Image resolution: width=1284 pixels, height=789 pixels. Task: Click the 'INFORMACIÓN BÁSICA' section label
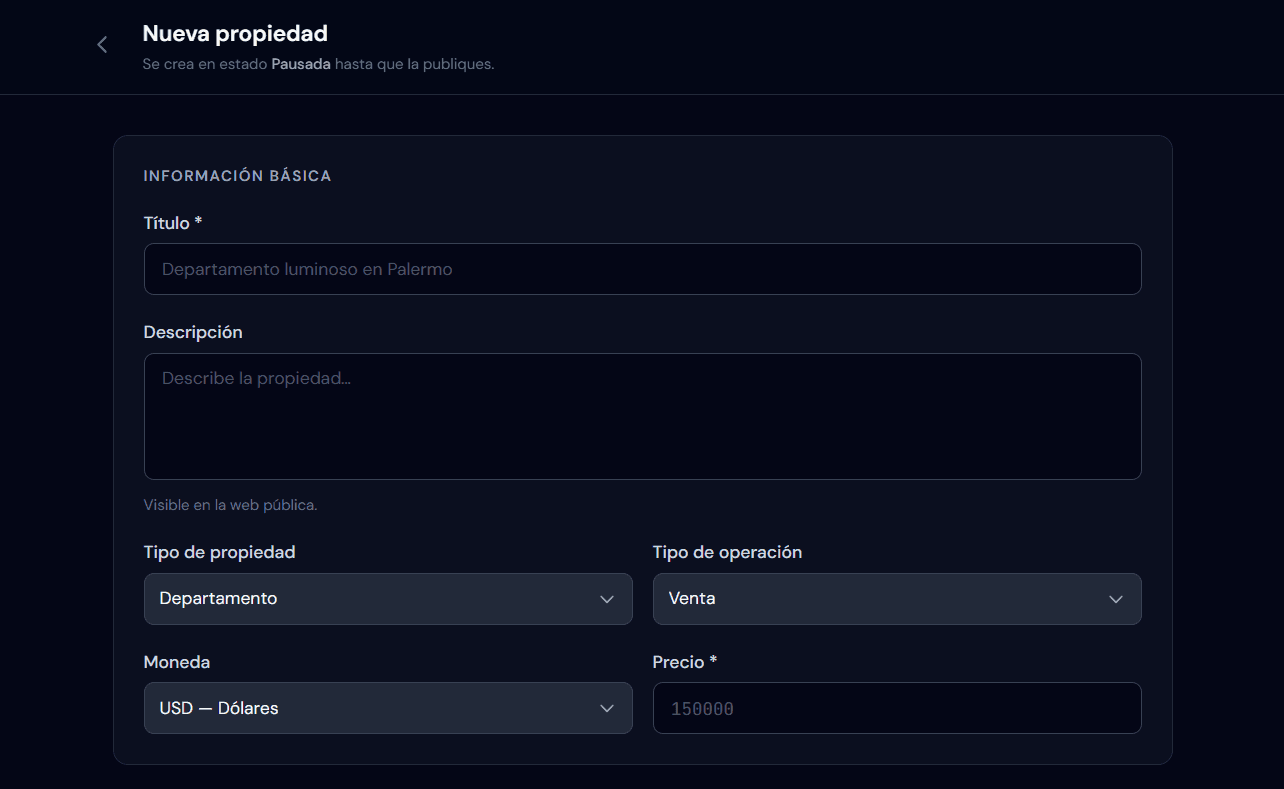237,176
